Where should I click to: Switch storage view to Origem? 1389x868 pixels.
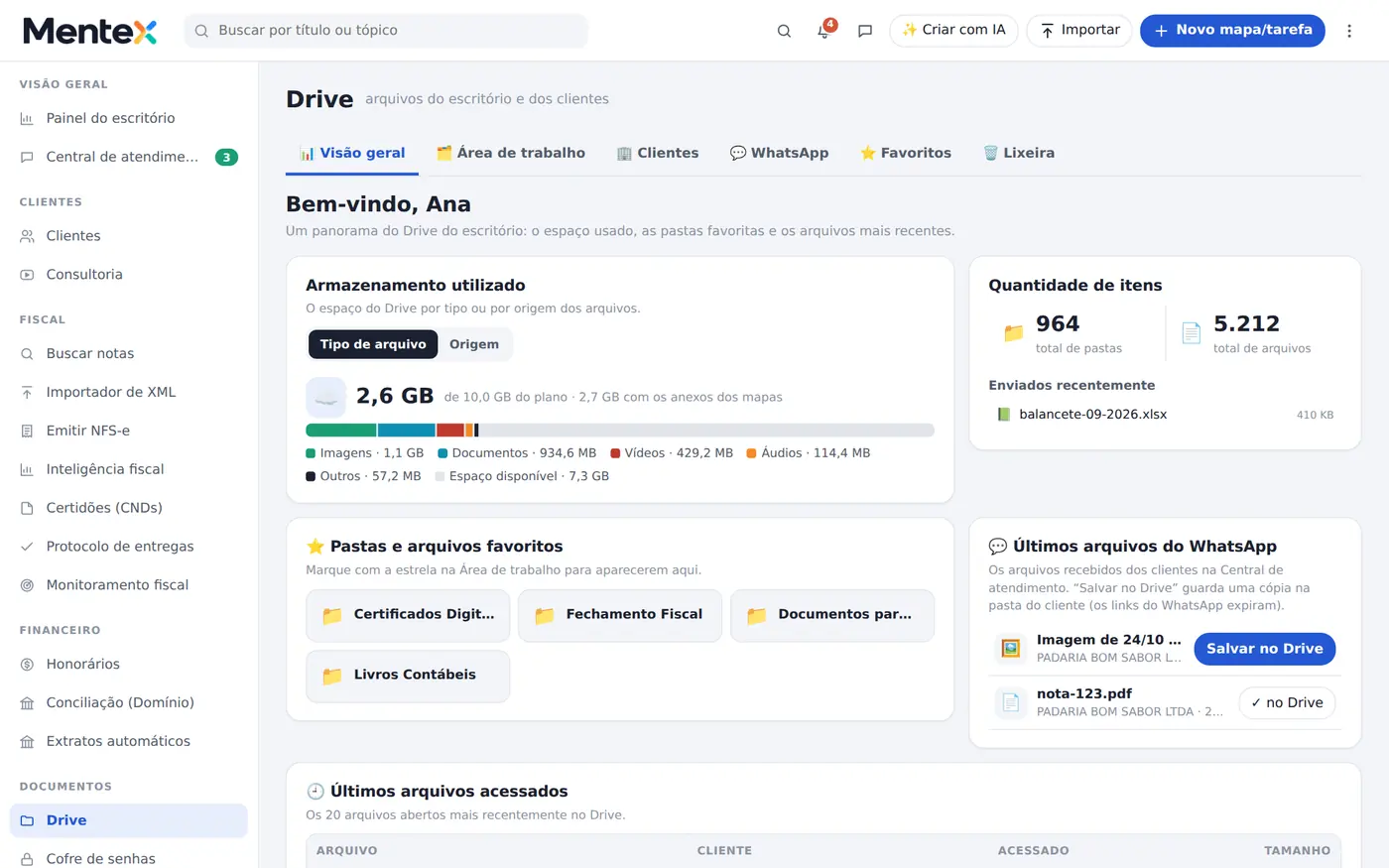pyautogui.click(x=474, y=344)
